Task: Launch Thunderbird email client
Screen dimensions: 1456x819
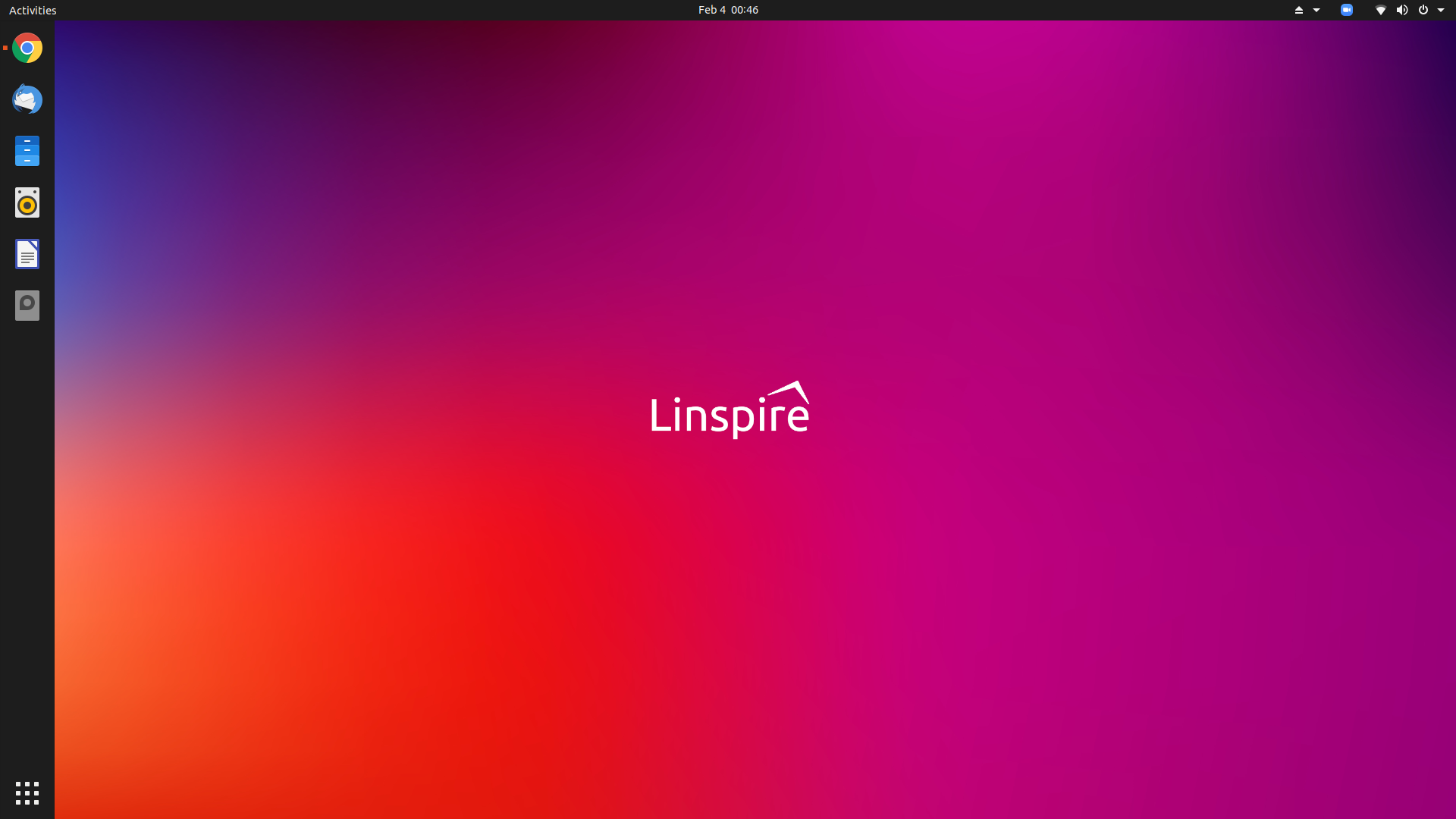Action: tap(27, 99)
